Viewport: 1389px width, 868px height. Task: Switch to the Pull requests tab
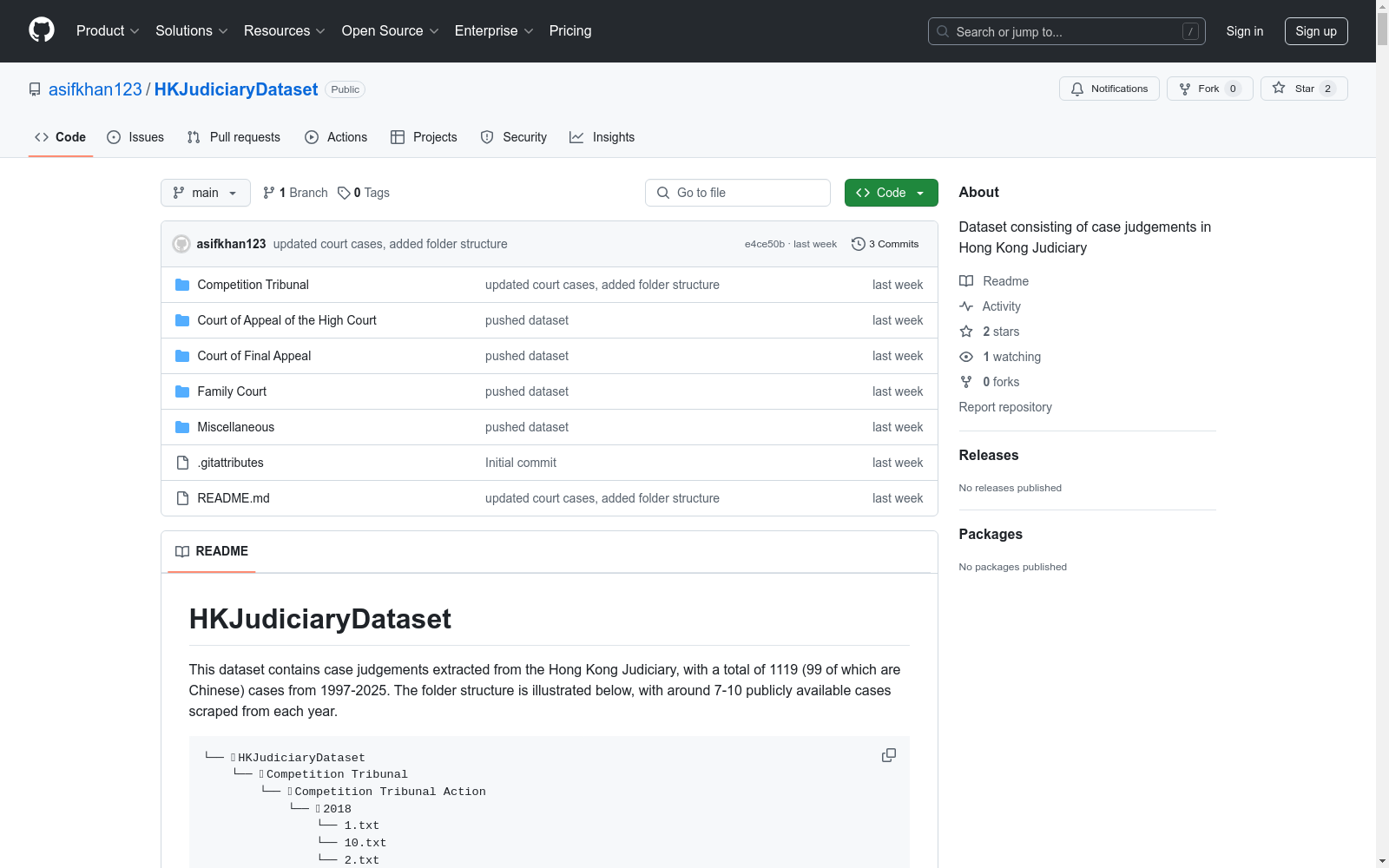(x=234, y=137)
